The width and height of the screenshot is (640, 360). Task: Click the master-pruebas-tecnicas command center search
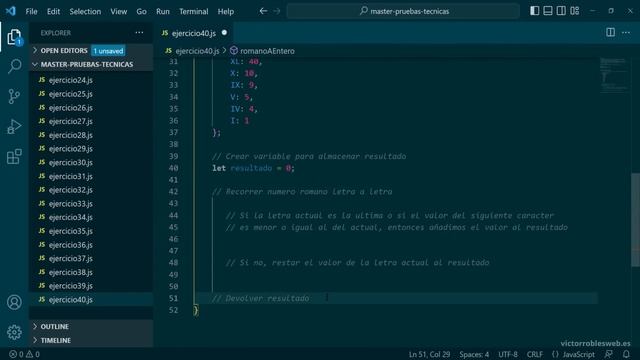pos(403,11)
